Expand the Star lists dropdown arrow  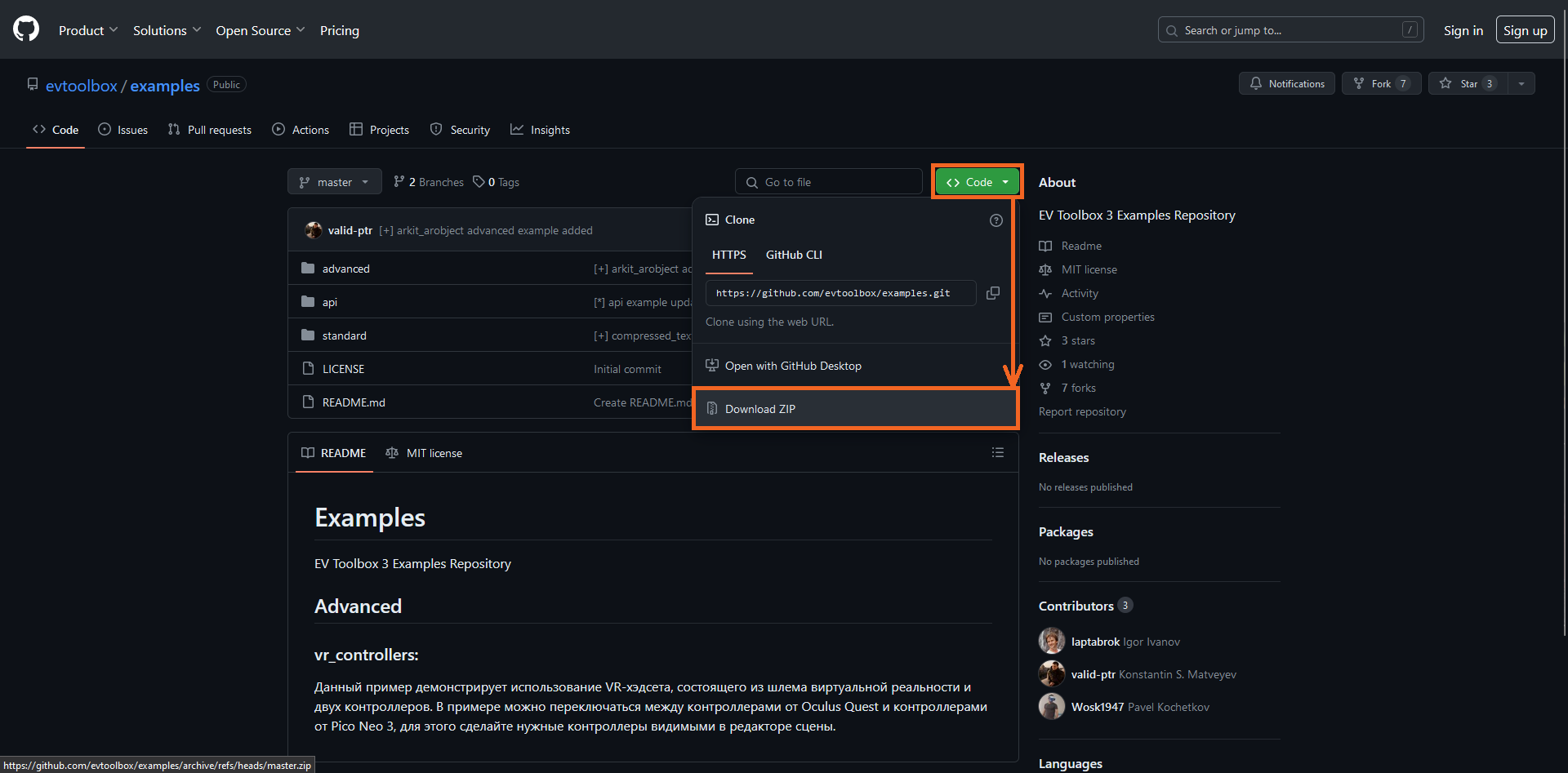pos(1521,83)
